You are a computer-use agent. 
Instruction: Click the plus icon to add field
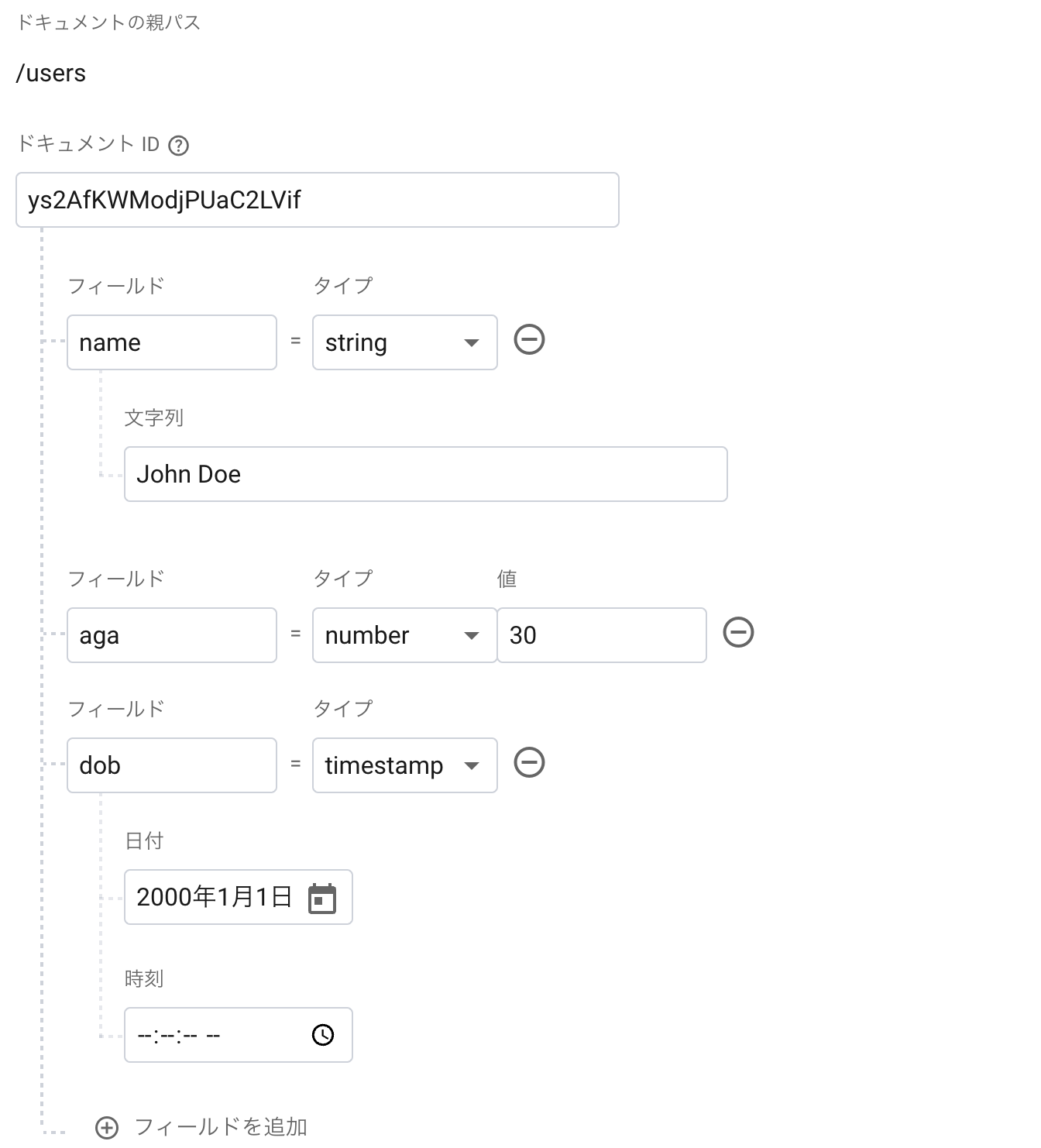[107, 1128]
